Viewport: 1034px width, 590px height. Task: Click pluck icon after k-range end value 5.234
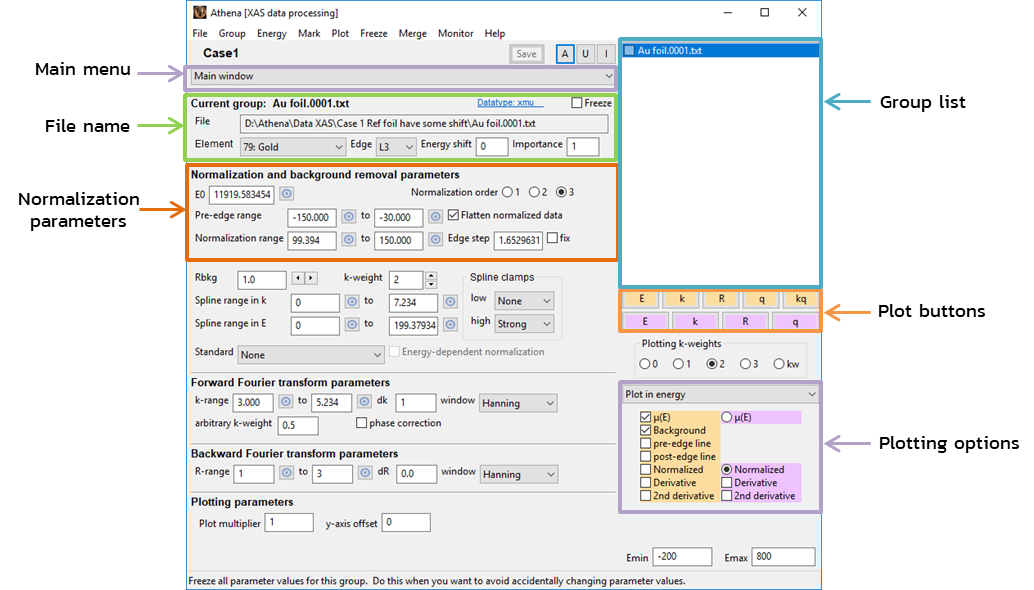tap(364, 401)
